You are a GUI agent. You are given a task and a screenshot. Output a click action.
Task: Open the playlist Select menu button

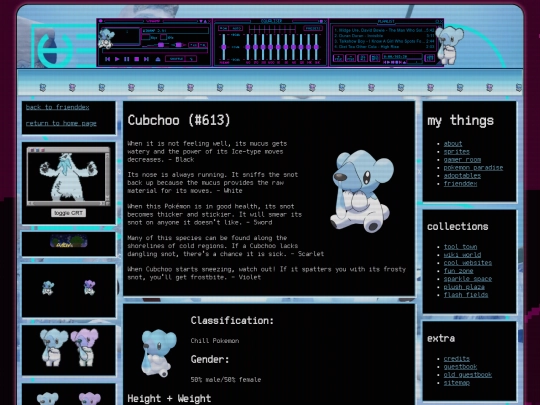pyautogui.click(x=363, y=58)
